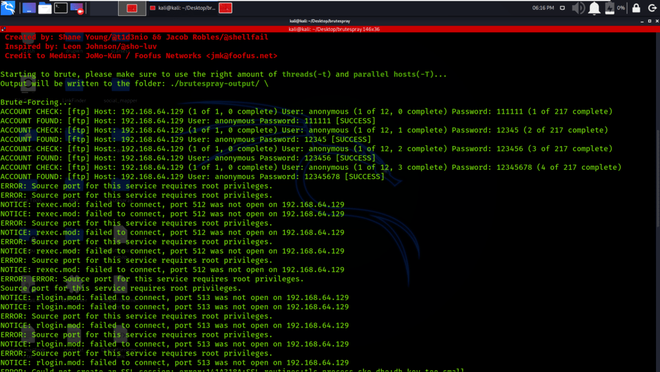Close the brutespray terminal window
660x372 pixels.
(657, 21)
